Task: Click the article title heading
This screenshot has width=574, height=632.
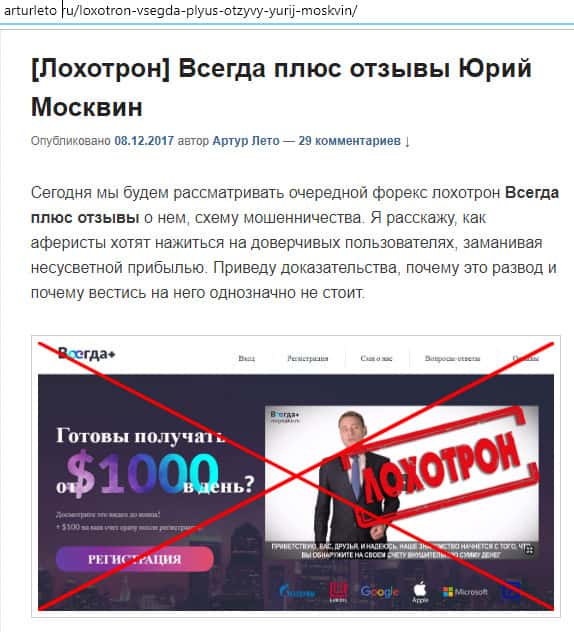Action: coord(281,87)
